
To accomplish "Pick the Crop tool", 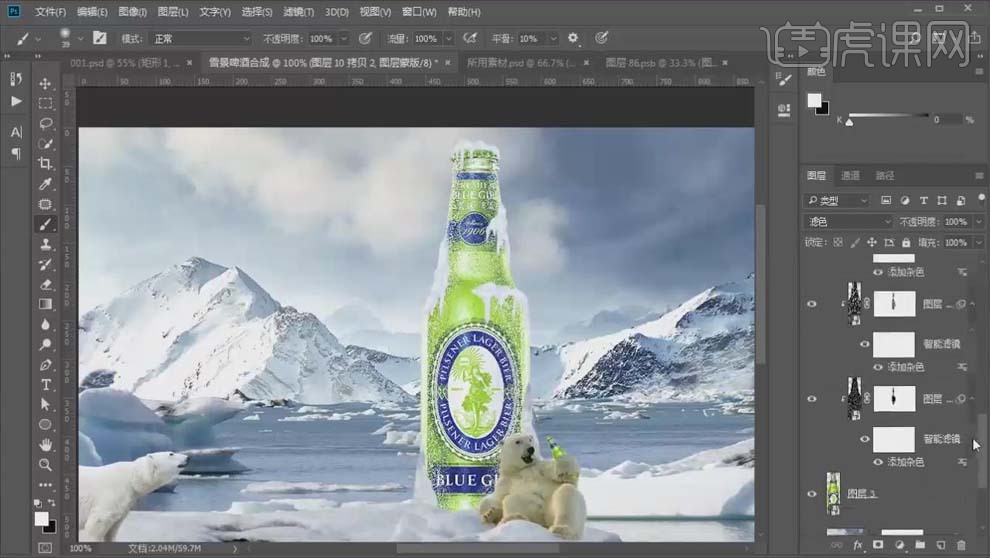I will tap(46, 163).
